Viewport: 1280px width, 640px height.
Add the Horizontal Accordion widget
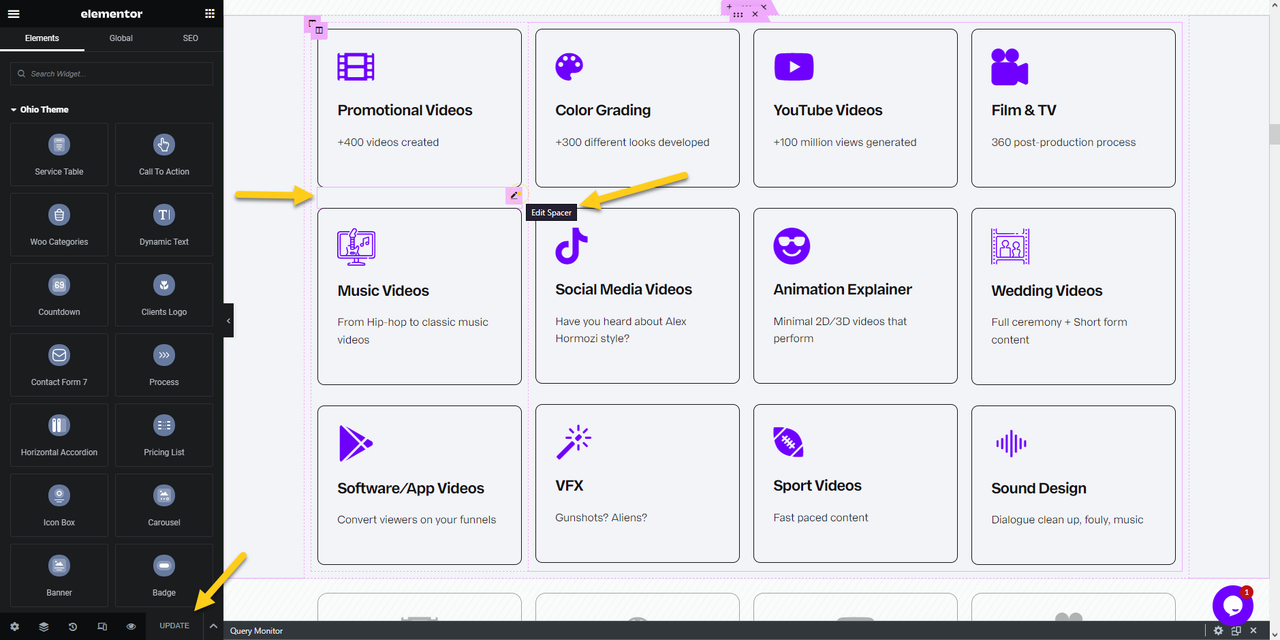pos(59,435)
